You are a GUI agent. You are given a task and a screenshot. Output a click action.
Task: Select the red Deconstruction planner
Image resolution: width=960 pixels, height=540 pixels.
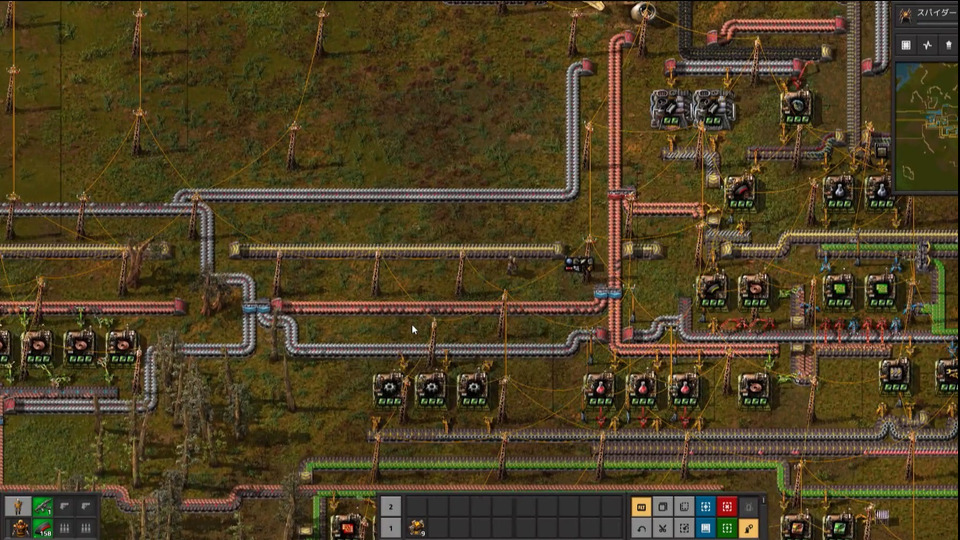click(x=727, y=507)
